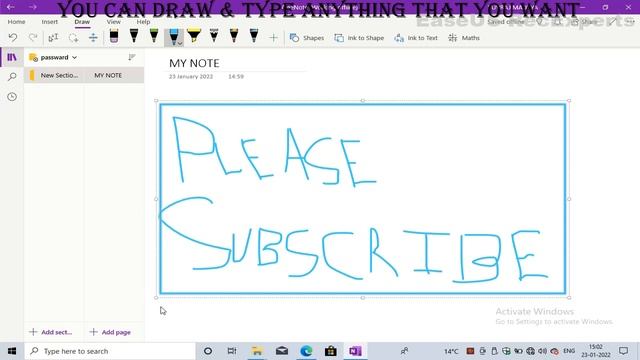Click Add section link
The height and width of the screenshot is (360, 640).
point(51,332)
